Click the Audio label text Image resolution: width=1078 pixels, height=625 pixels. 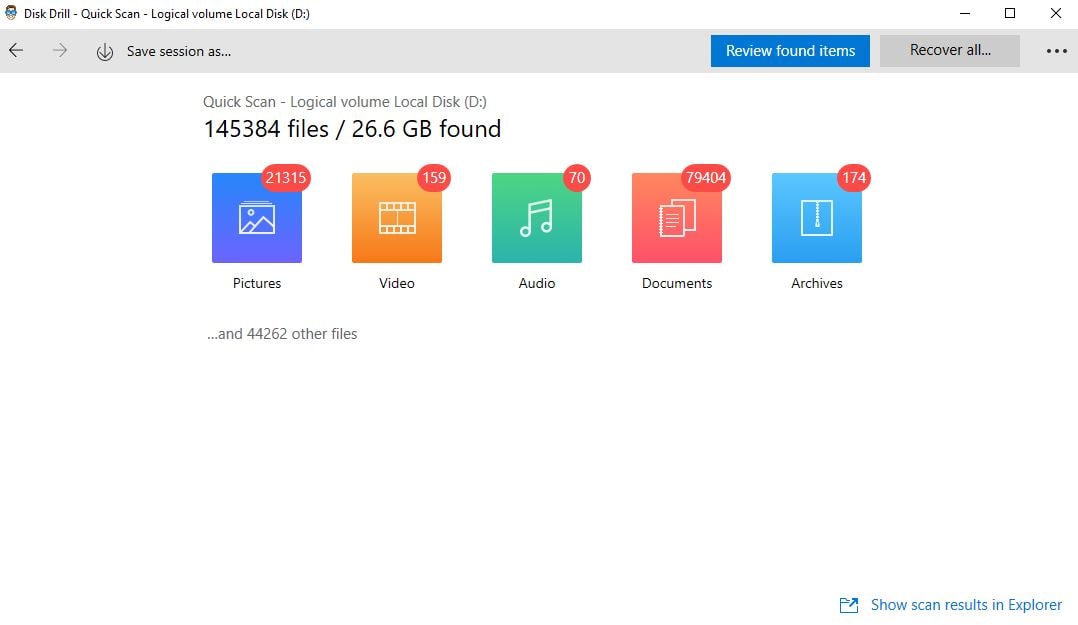point(537,283)
